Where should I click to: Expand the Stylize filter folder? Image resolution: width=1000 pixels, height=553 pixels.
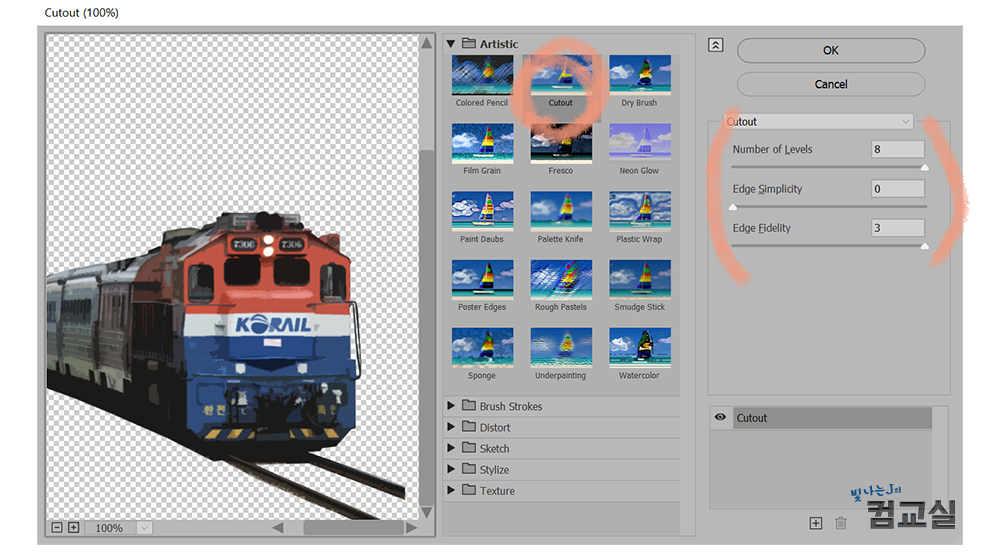tap(451, 469)
